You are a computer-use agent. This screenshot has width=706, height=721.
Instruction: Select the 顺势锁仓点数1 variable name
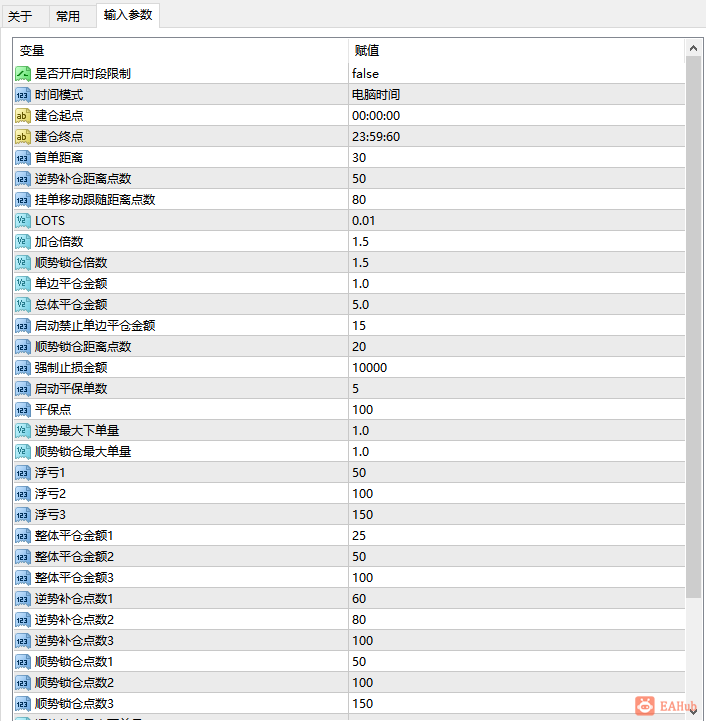pos(74,662)
